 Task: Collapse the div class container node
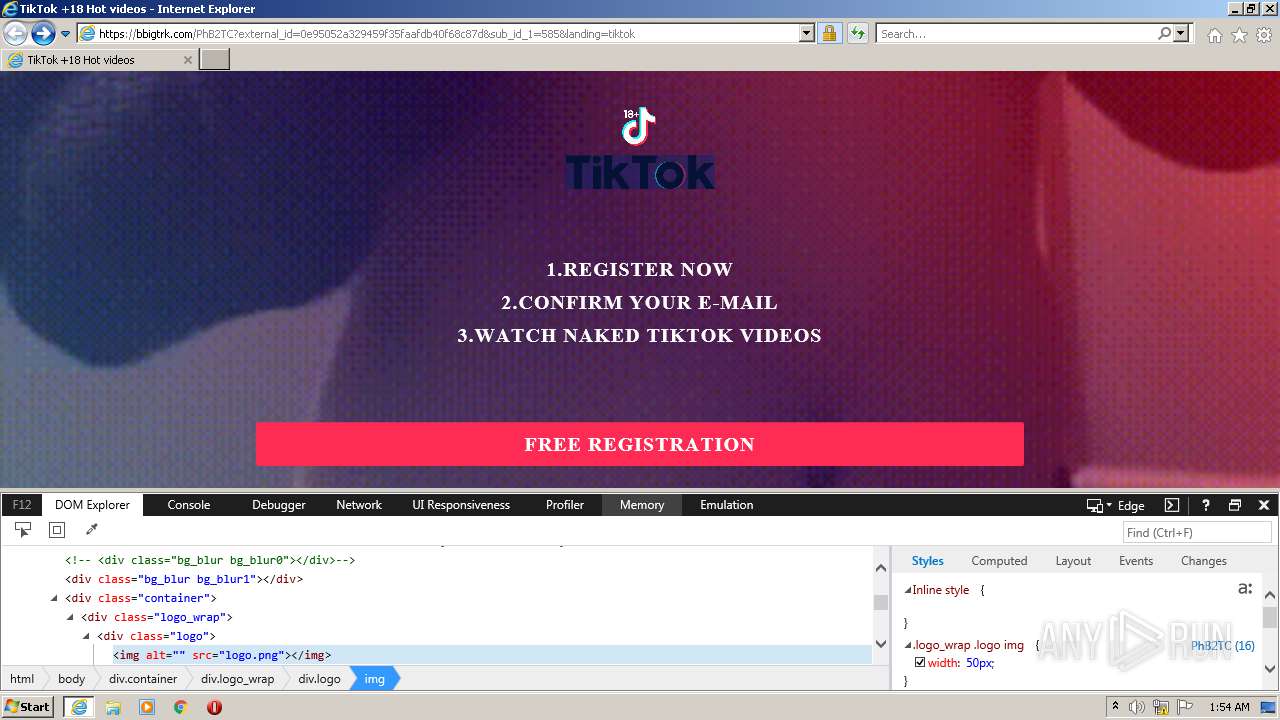(x=54, y=598)
